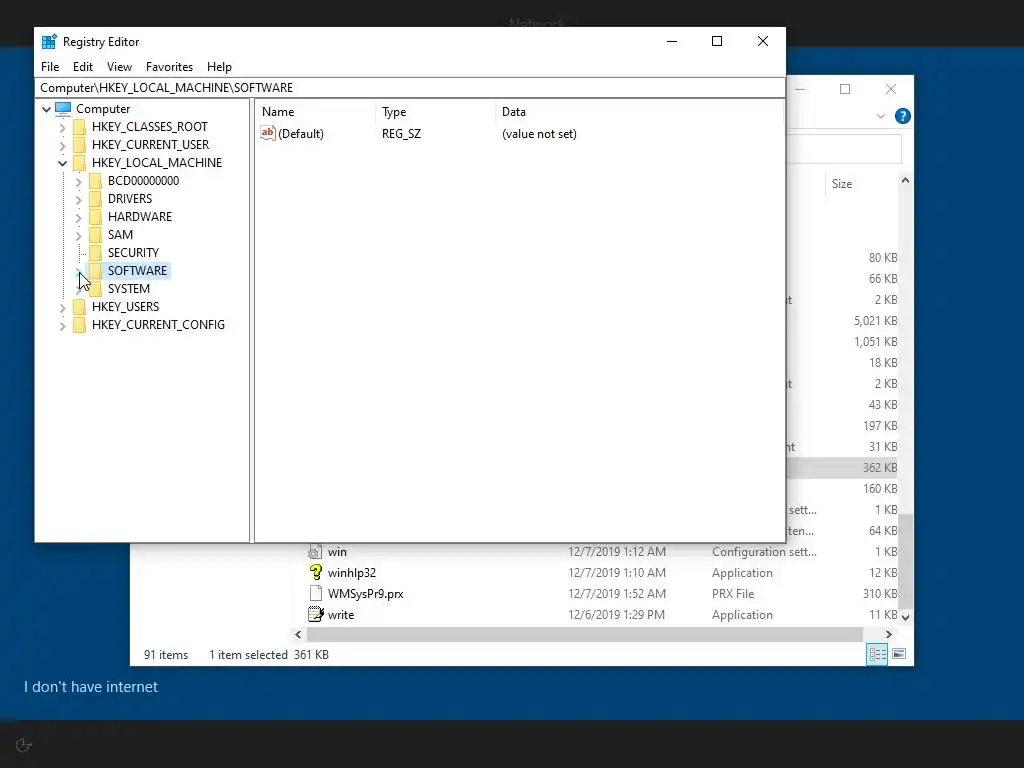Click the write application icon
This screenshot has height=768, width=1024.
(x=315, y=615)
